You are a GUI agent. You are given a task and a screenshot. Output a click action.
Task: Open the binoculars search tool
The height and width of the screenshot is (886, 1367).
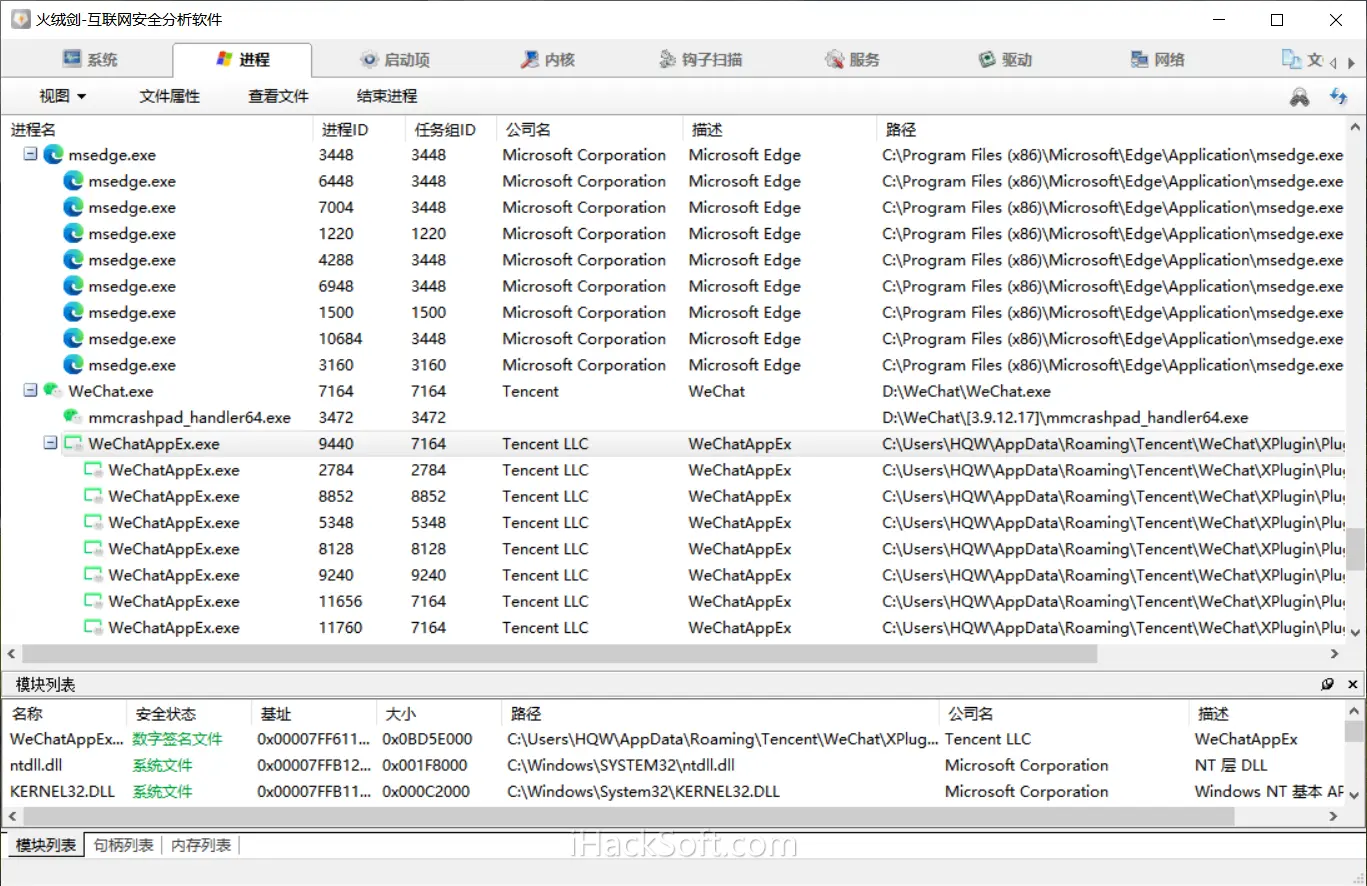point(1299,97)
